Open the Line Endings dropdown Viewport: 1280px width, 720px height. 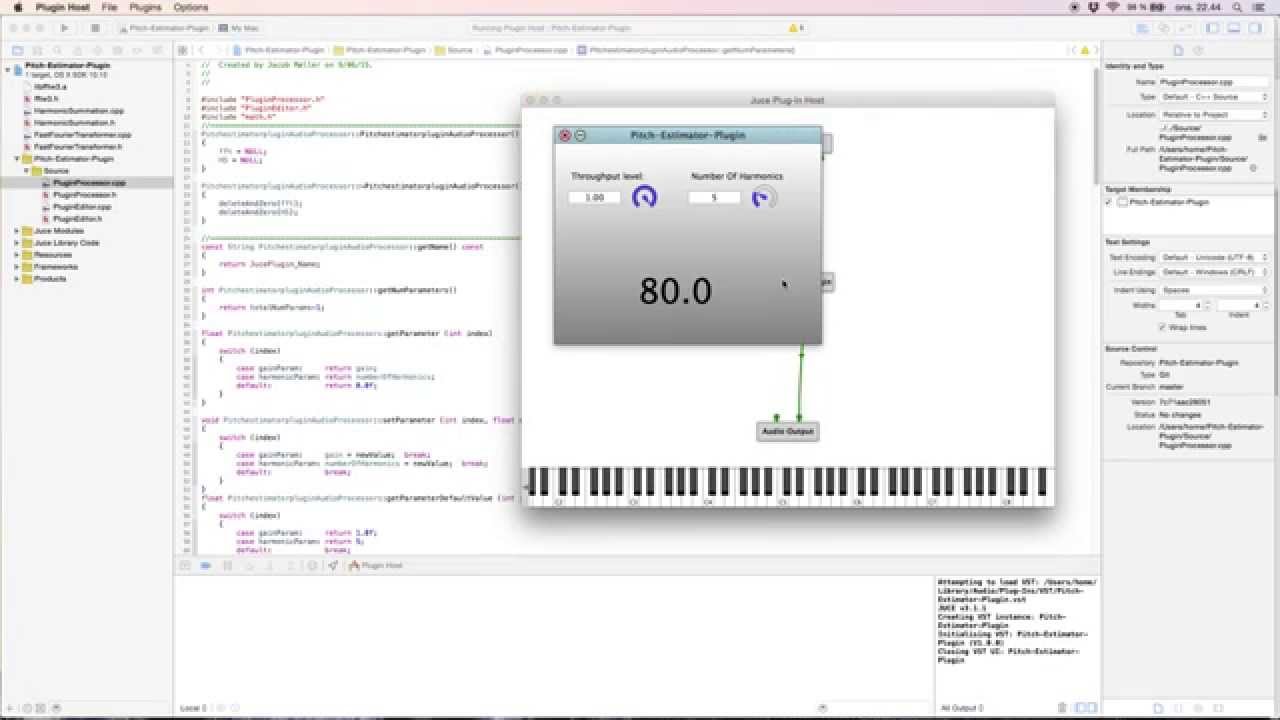(1214, 272)
